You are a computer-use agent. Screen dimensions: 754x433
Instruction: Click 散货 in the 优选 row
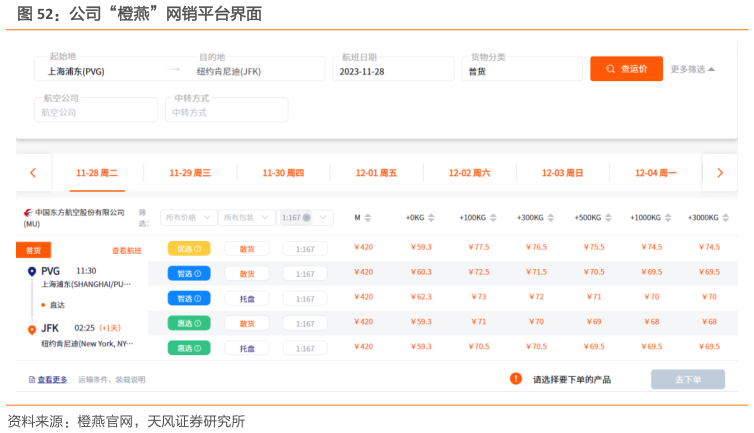pos(247,249)
